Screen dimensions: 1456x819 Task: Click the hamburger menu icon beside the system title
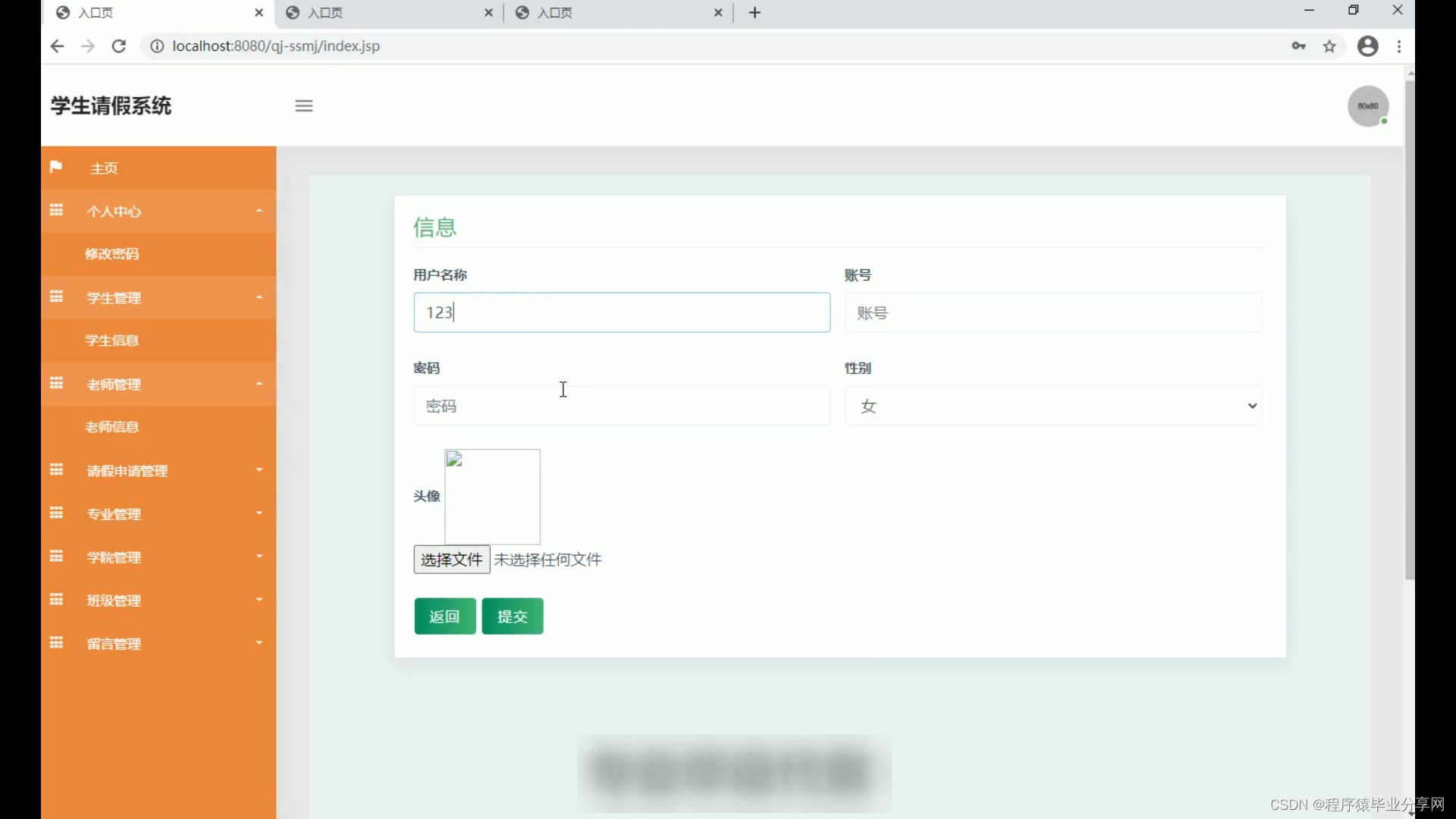(x=303, y=105)
